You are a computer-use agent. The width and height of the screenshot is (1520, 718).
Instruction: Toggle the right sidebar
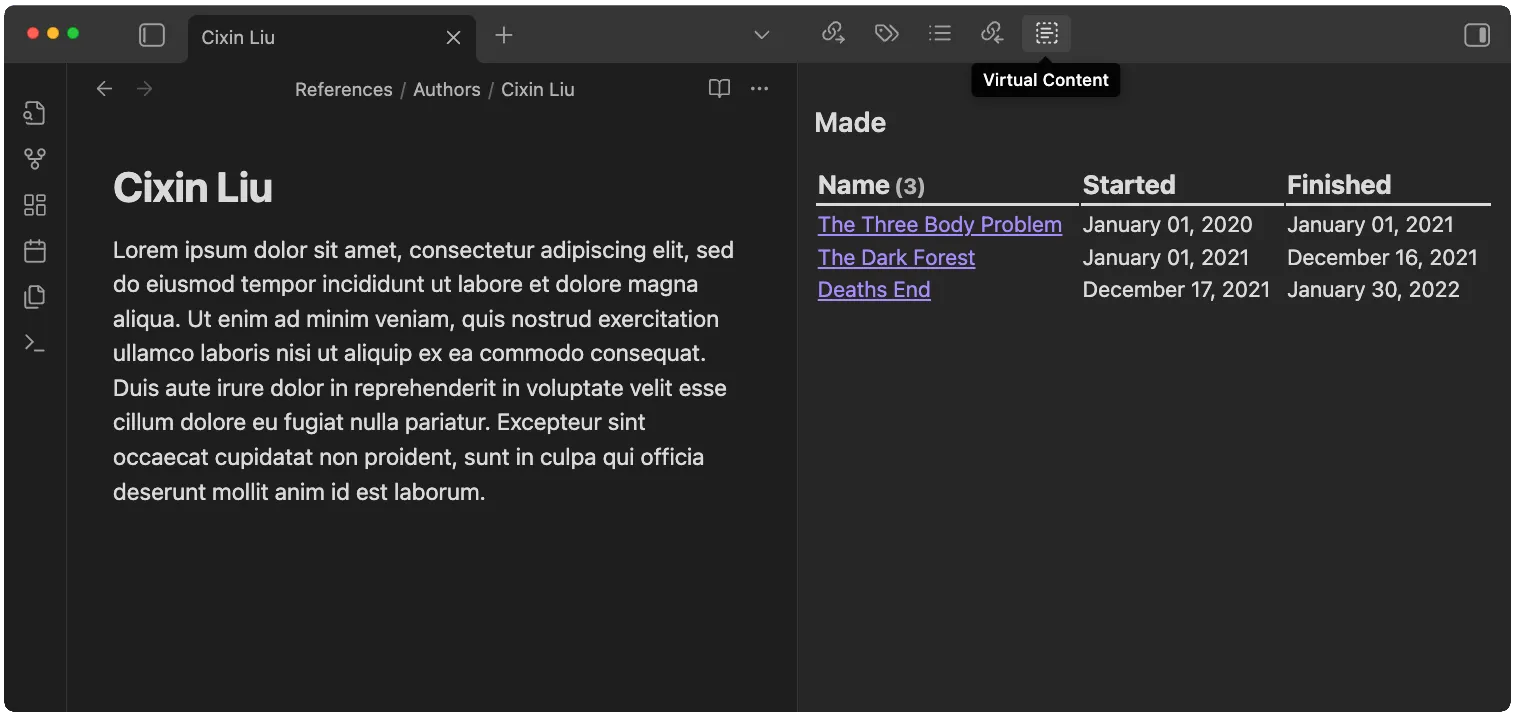pos(1477,36)
